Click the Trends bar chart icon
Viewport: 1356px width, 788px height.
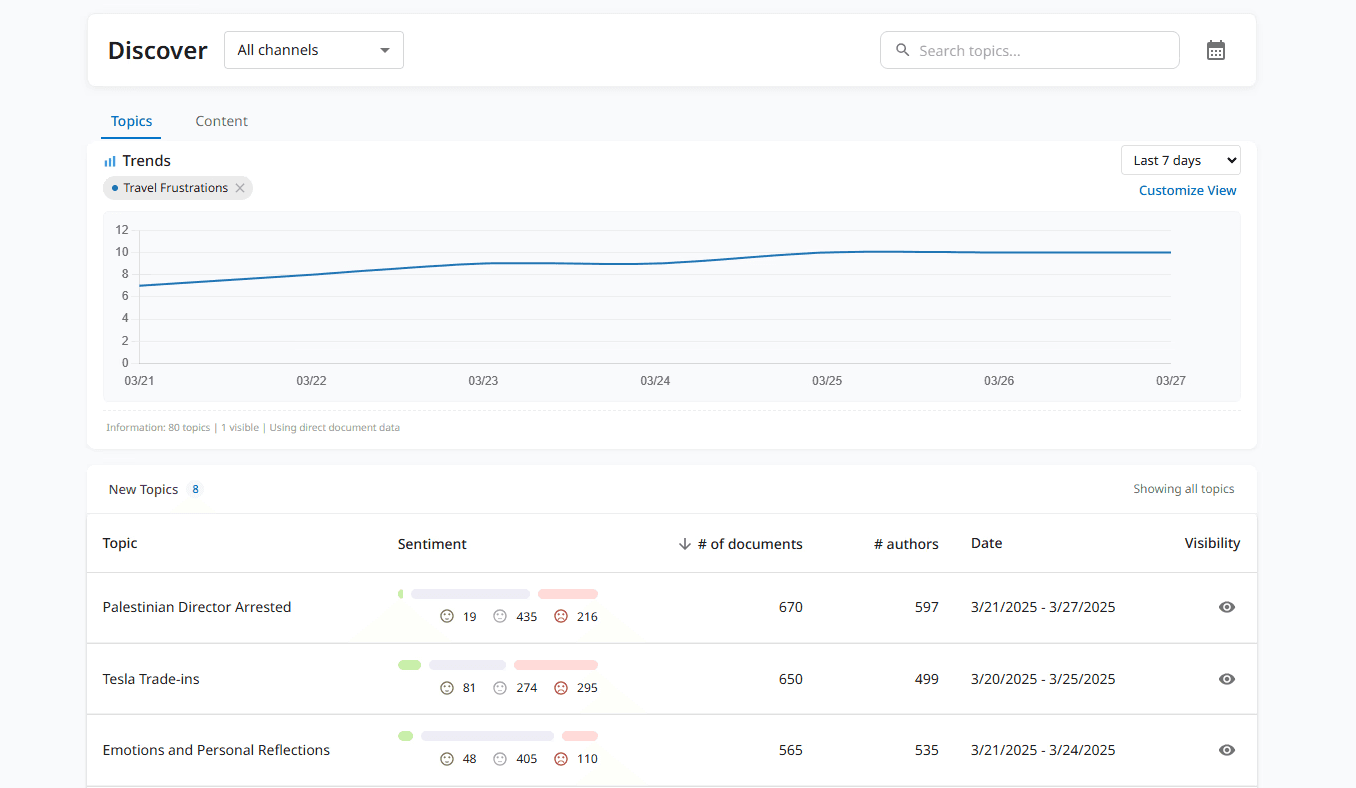(x=110, y=161)
